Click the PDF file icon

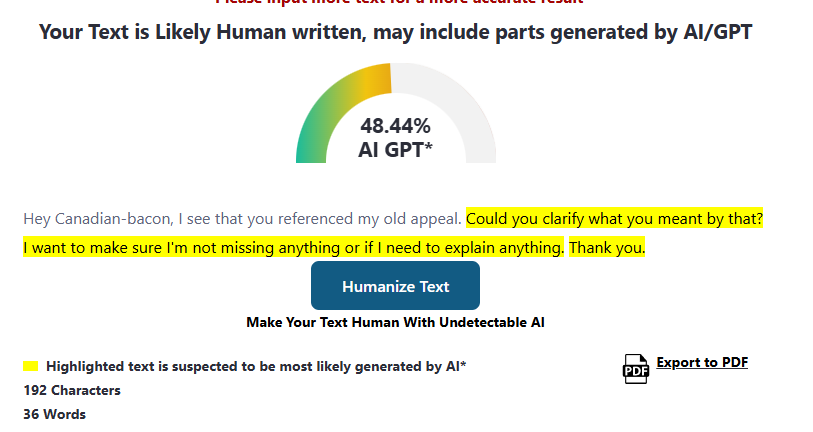(x=636, y=369)
